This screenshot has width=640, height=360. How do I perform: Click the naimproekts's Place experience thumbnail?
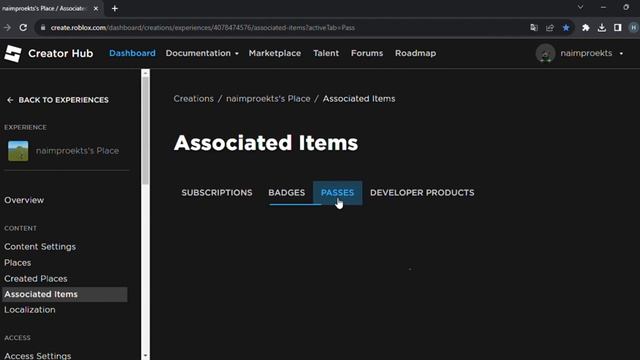[18, 151]
